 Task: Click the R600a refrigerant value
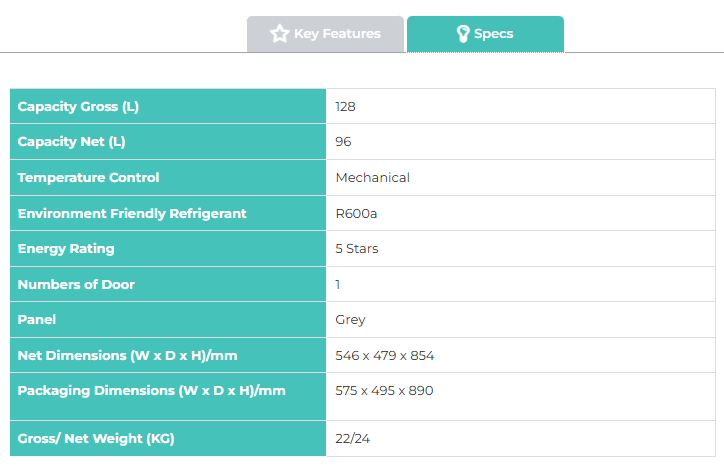[x=356, y=214]
